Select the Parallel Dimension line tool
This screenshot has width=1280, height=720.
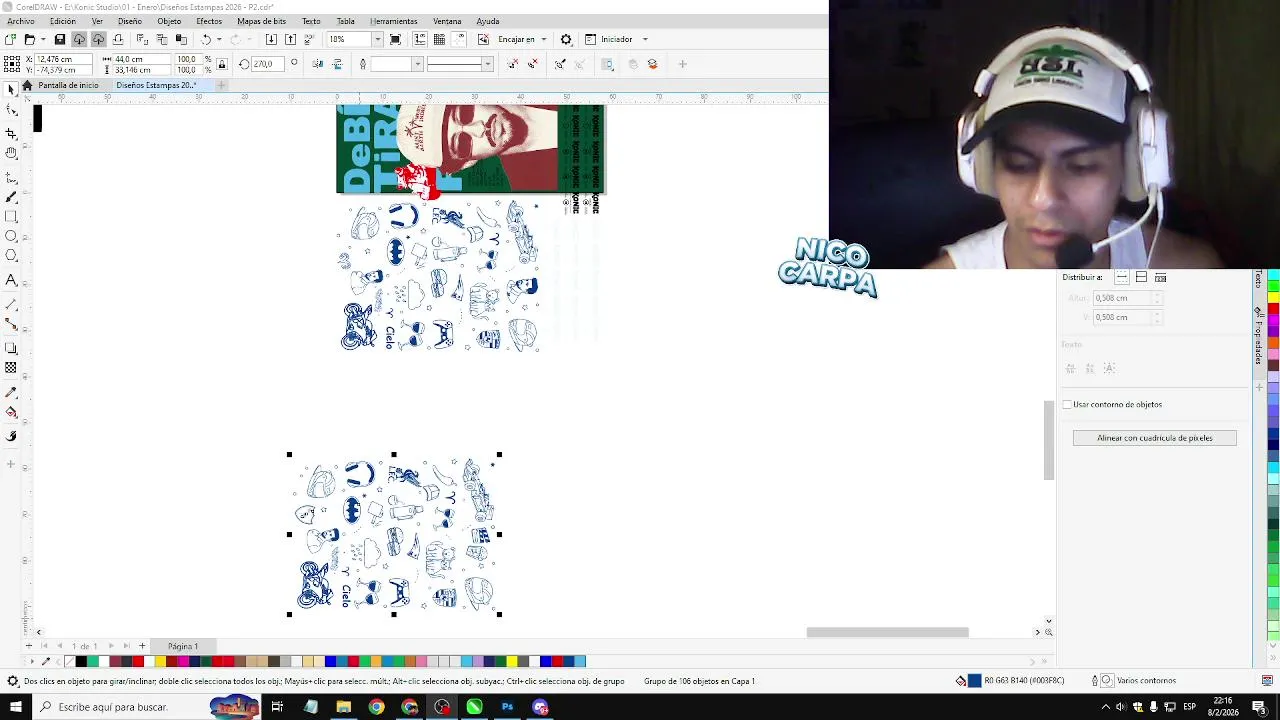pyautogui.click(x=11, y=304)
